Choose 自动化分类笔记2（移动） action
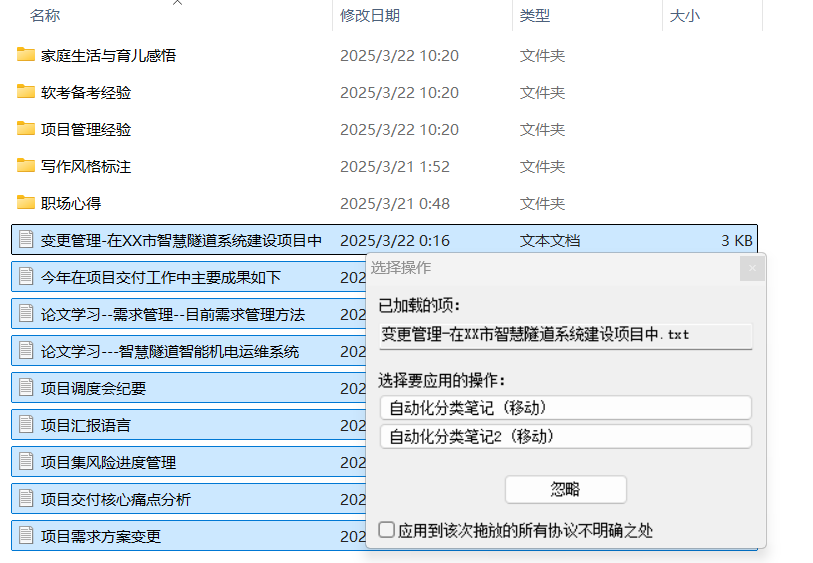 click(x=566, y=437)
